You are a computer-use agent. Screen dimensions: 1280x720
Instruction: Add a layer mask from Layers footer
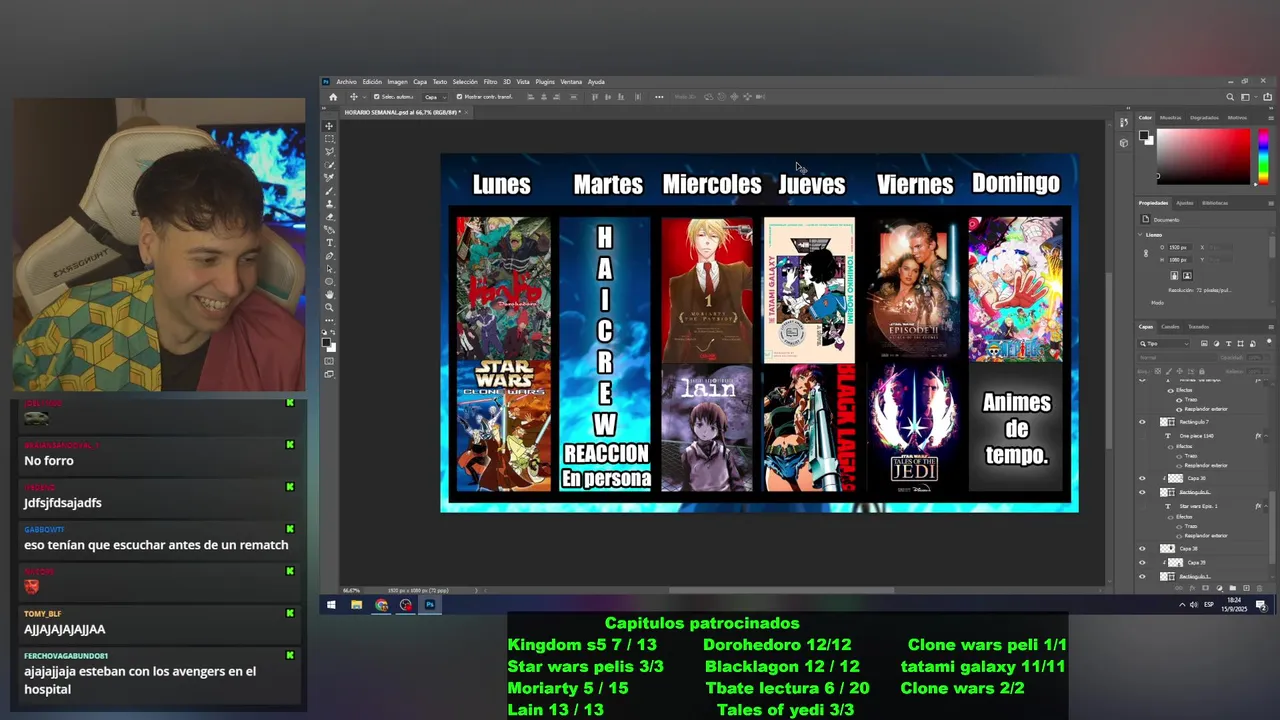click(x=1206, y=588)
